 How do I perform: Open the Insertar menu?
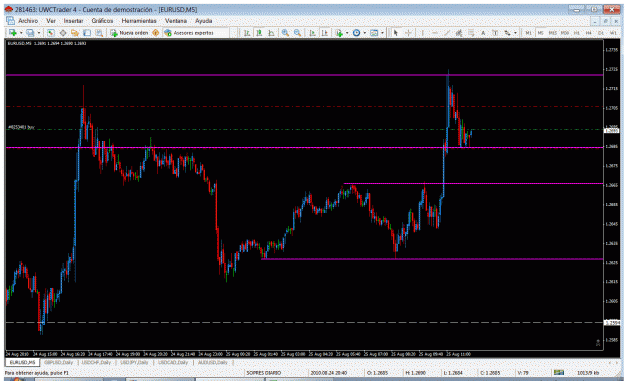tap(73, 21)
